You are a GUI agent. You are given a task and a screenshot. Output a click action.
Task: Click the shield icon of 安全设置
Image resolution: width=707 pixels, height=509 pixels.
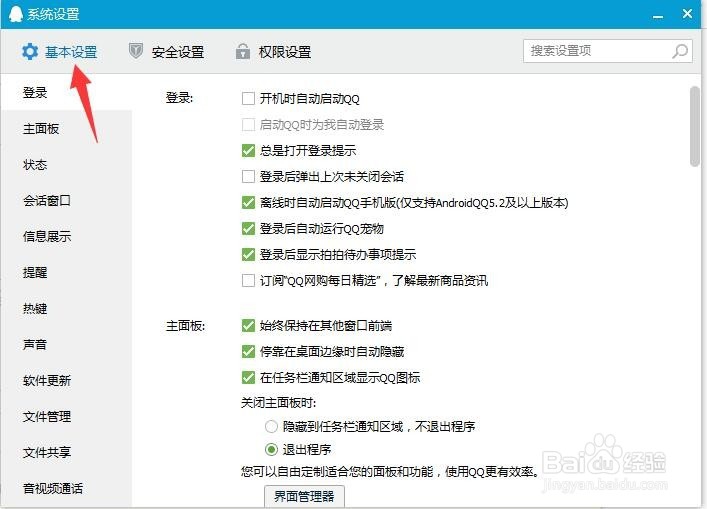(x=136, y=51)
